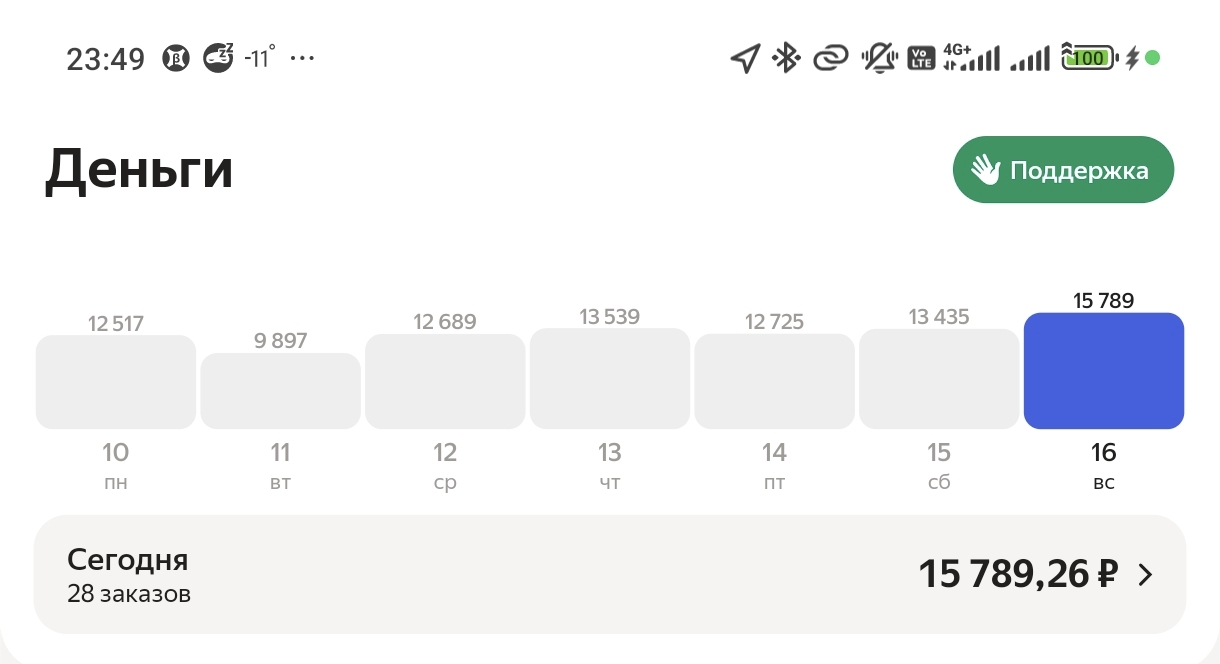Tap the battery 100 indicator
Image resolution: width=1220 pixels, height=664 pixels.
point(1088,58)
